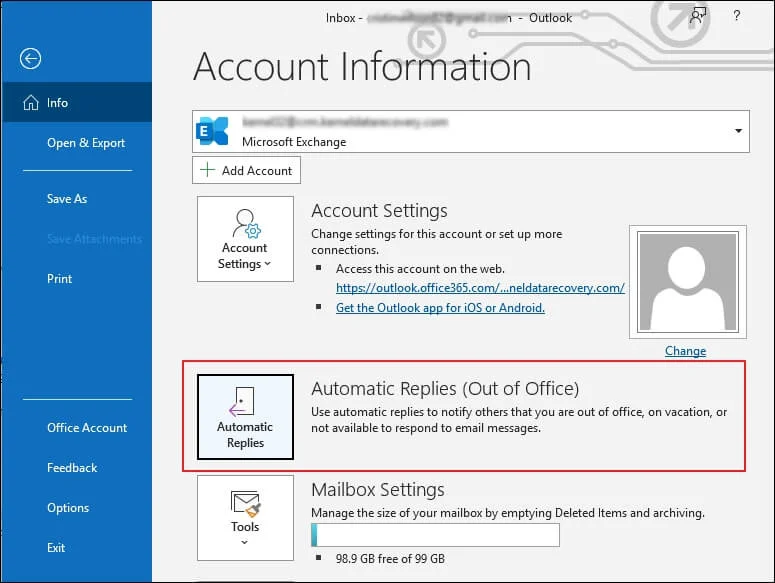Select Save As in the sidebar
The width and height of the screenshot is (775, 583).
point(67,199)
